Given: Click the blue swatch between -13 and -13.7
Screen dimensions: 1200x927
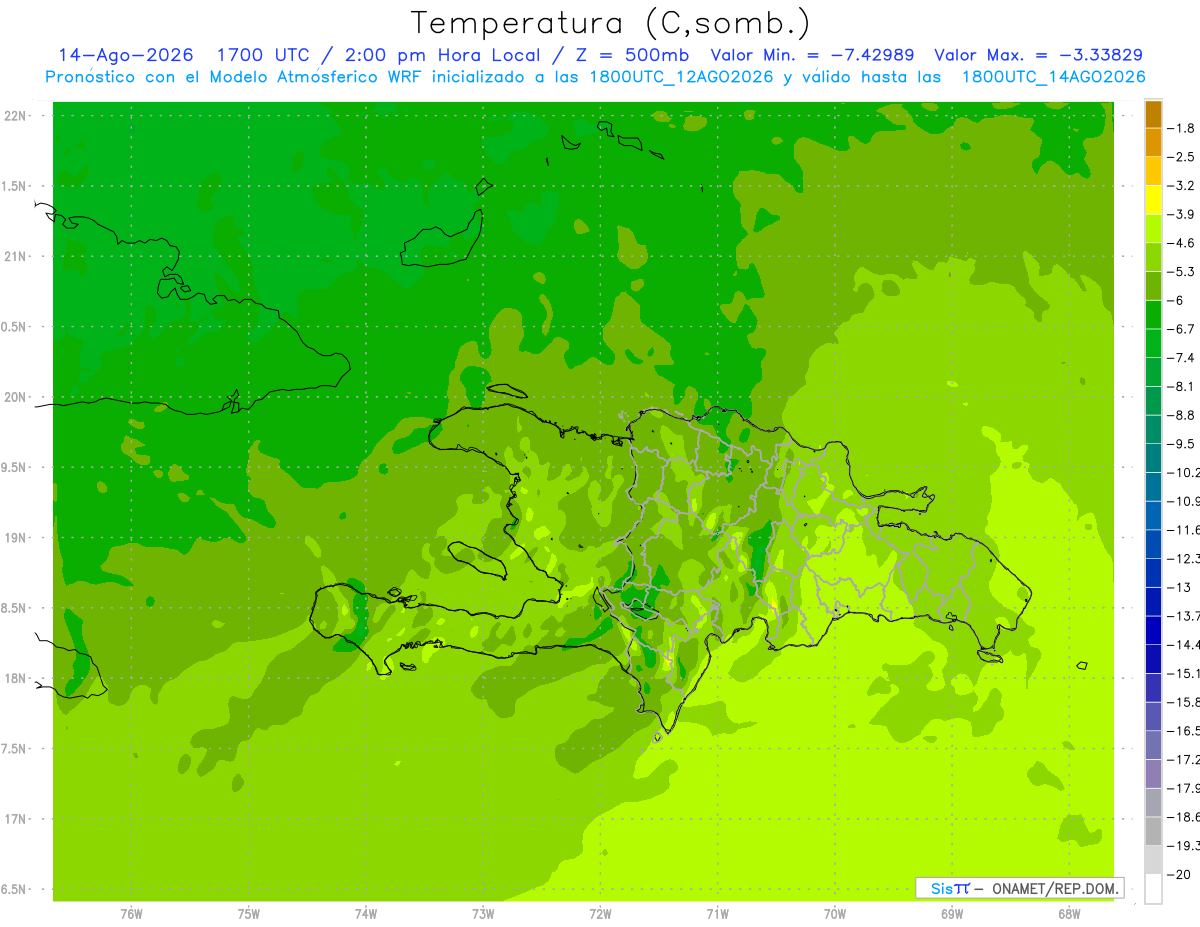Looking at the screenshot, I should pyautogui.click(x=1153, y=602).
